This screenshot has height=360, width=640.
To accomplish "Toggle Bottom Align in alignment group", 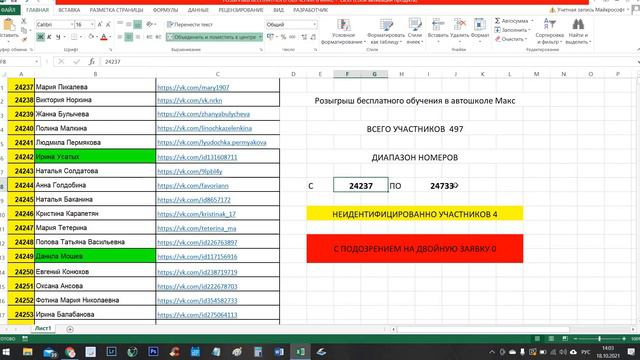I will [x=138, y=24].
